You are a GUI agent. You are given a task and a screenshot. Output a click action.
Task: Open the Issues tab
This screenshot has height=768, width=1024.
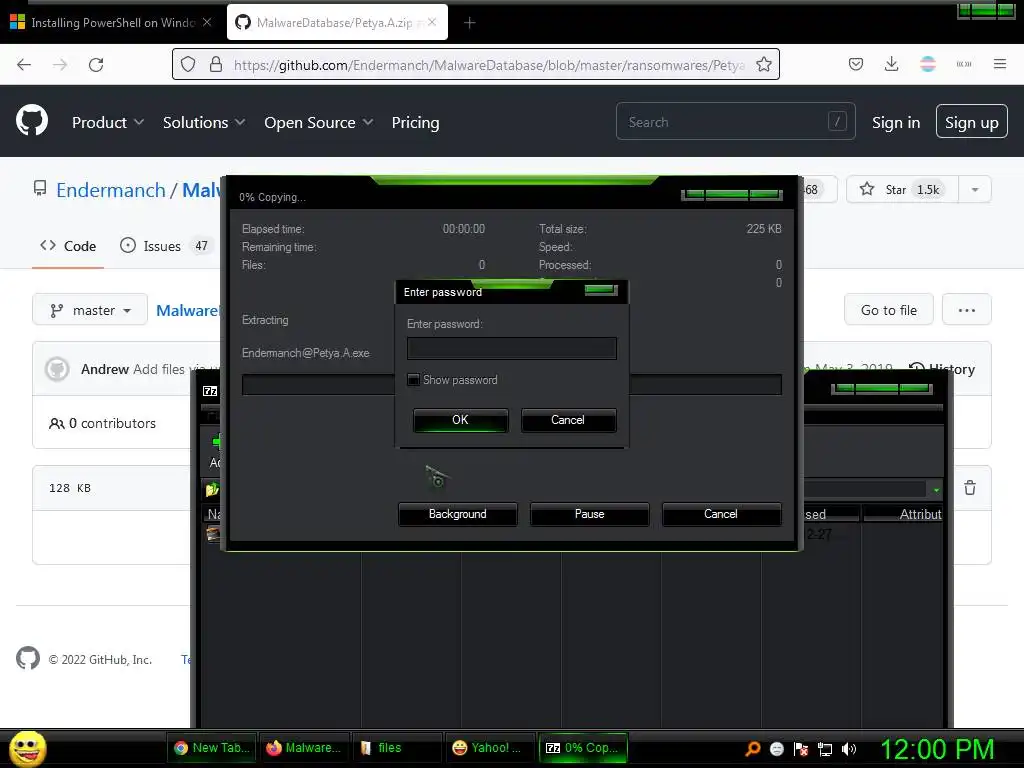coord(165,246)
